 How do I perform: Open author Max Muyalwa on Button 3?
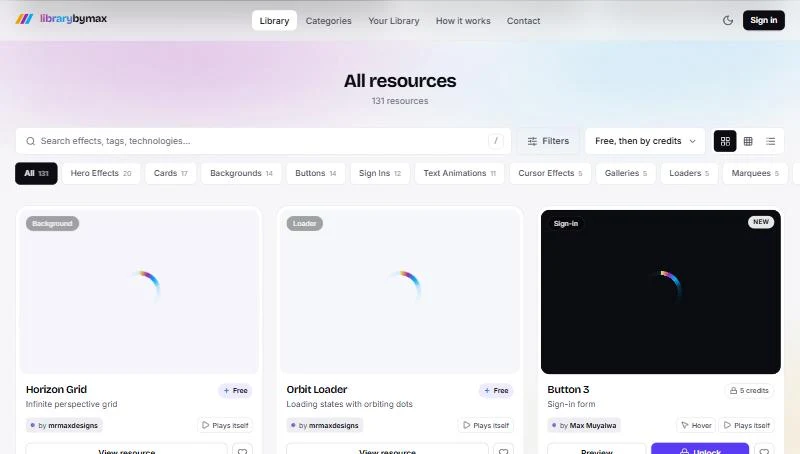coord(584,425)
